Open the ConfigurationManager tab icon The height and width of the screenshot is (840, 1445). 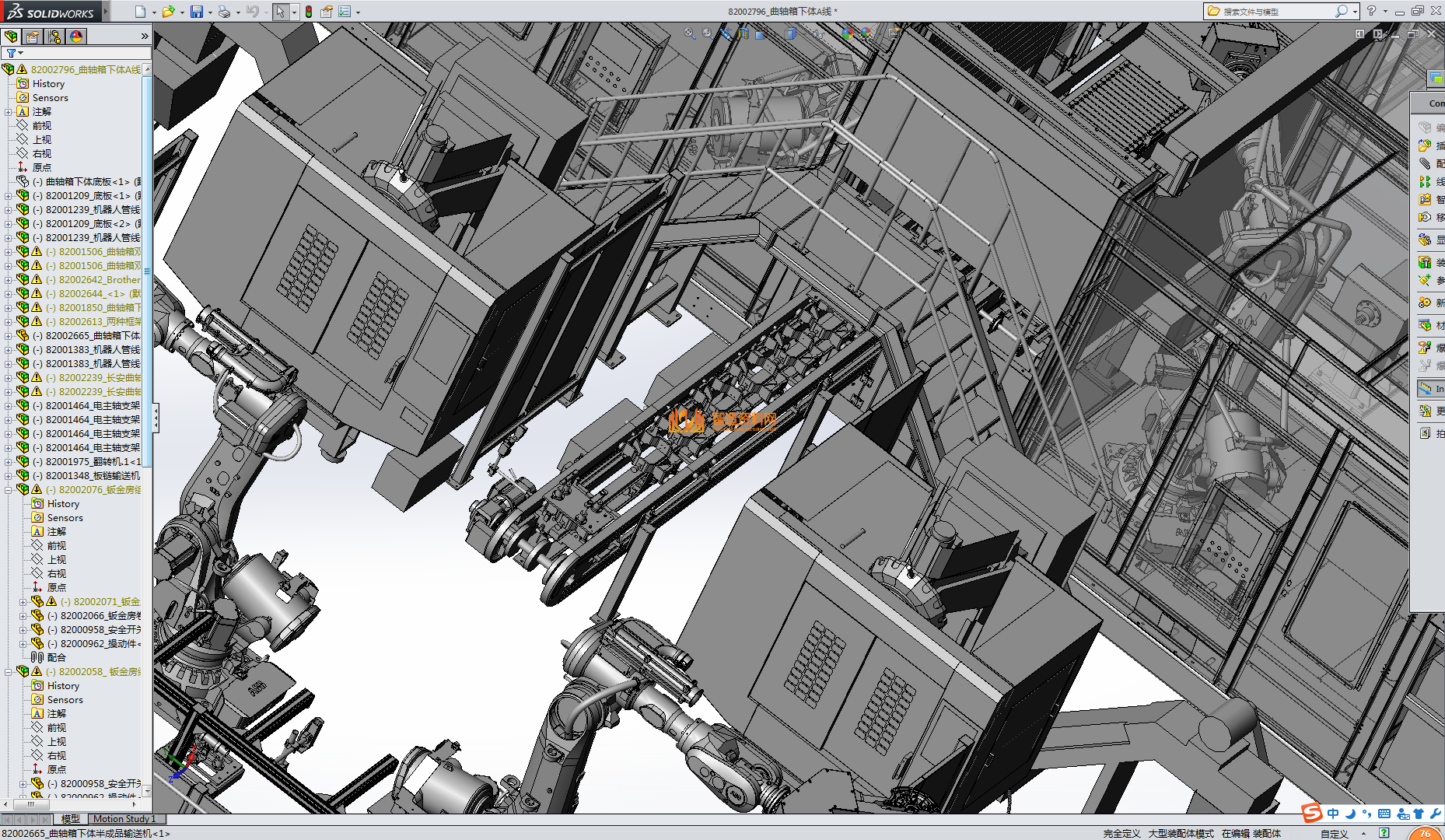pos(54,37)
